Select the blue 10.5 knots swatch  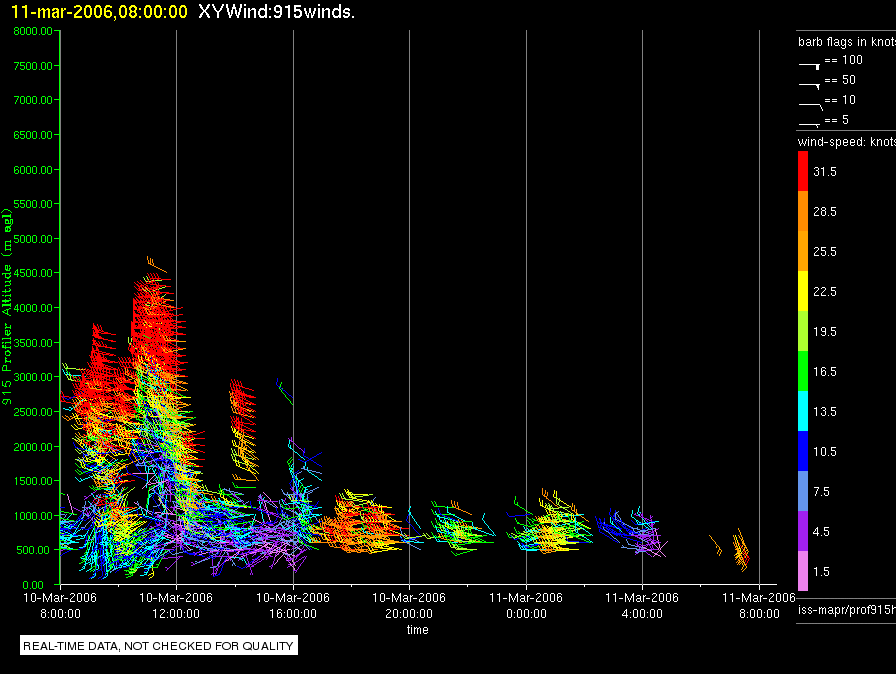[803, 451]
